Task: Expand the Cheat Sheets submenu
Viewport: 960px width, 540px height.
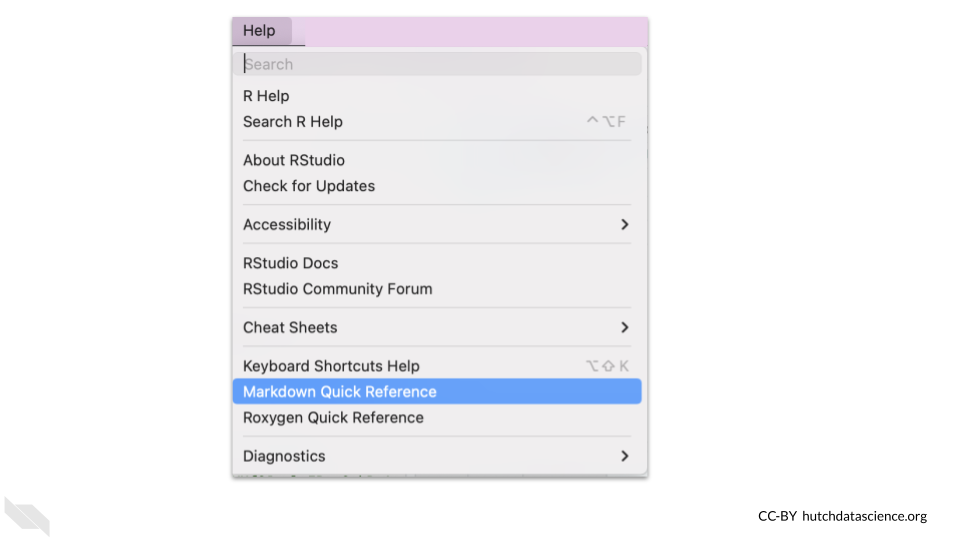Action: tap(437, 328)
